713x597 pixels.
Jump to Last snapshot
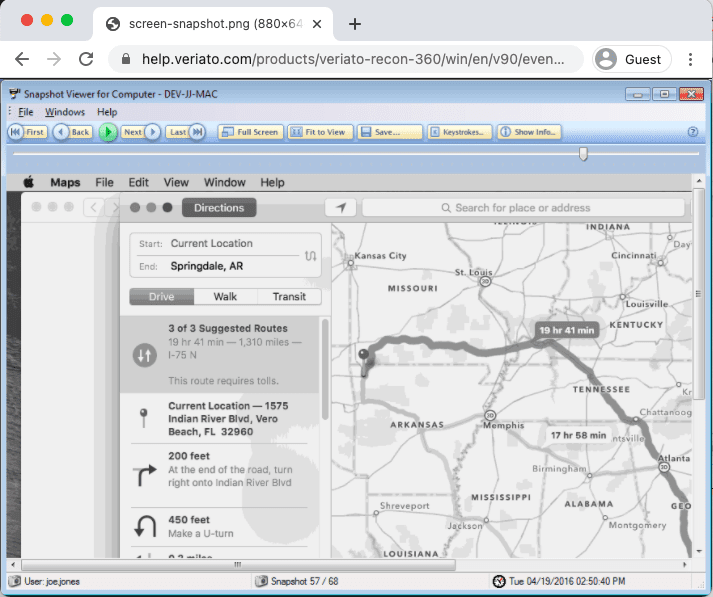tap(185, 132)
